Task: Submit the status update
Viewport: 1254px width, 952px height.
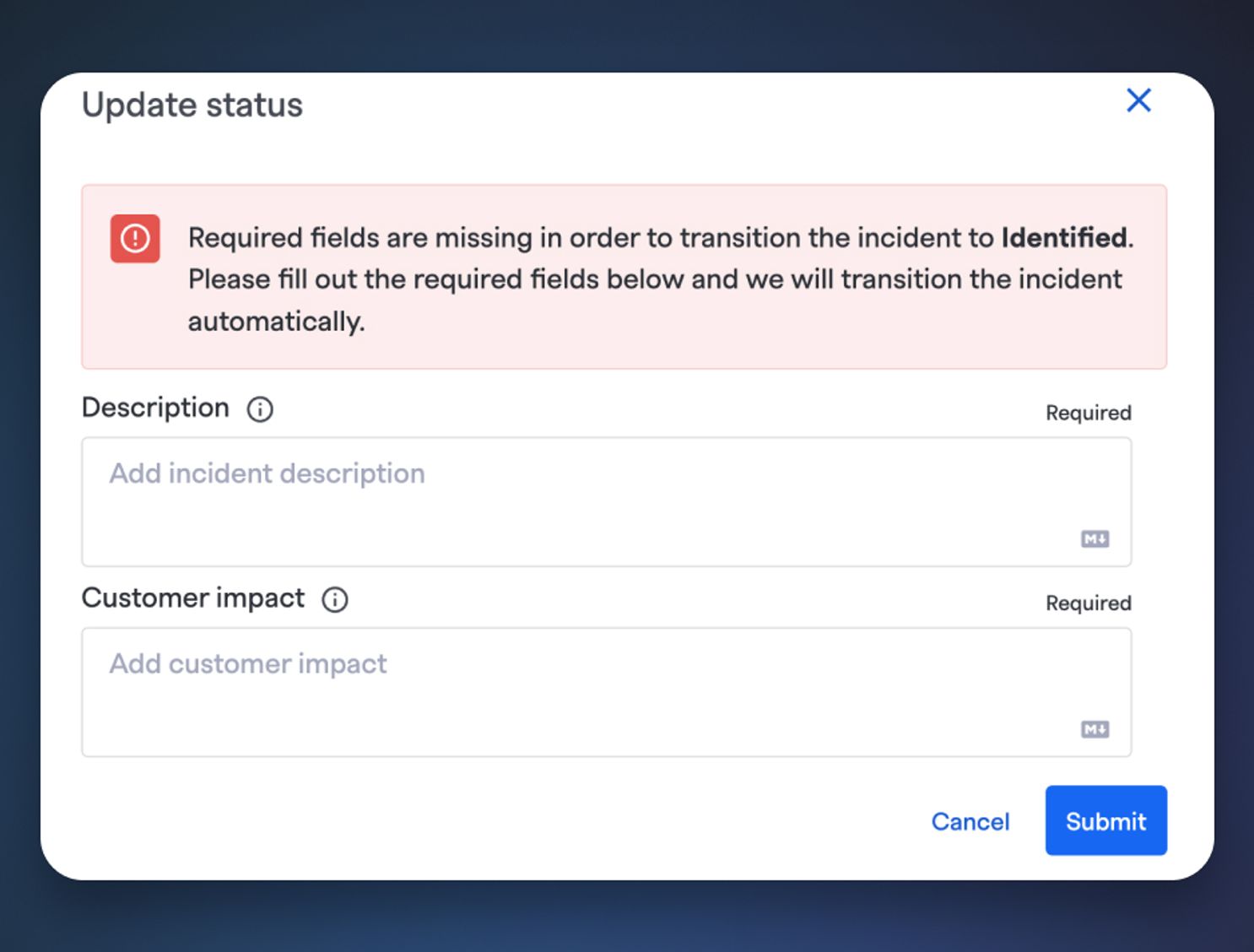Action: 1105,820
